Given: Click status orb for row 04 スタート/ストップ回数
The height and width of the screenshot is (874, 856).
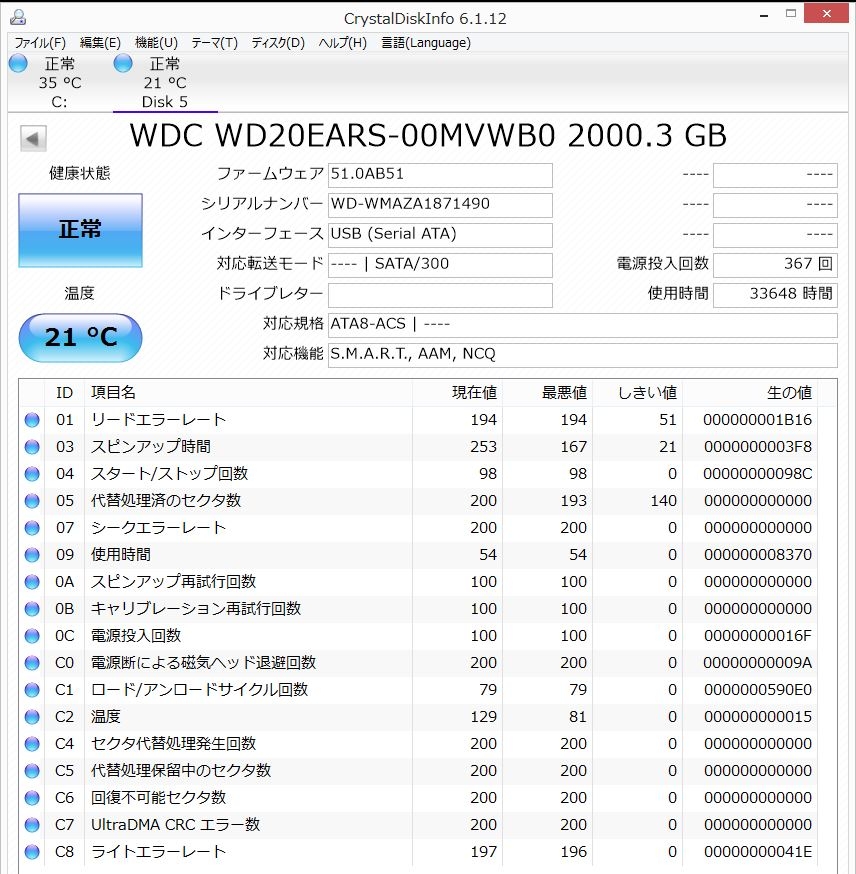Looking at the screenshot, I should click(x=32, y=474).
